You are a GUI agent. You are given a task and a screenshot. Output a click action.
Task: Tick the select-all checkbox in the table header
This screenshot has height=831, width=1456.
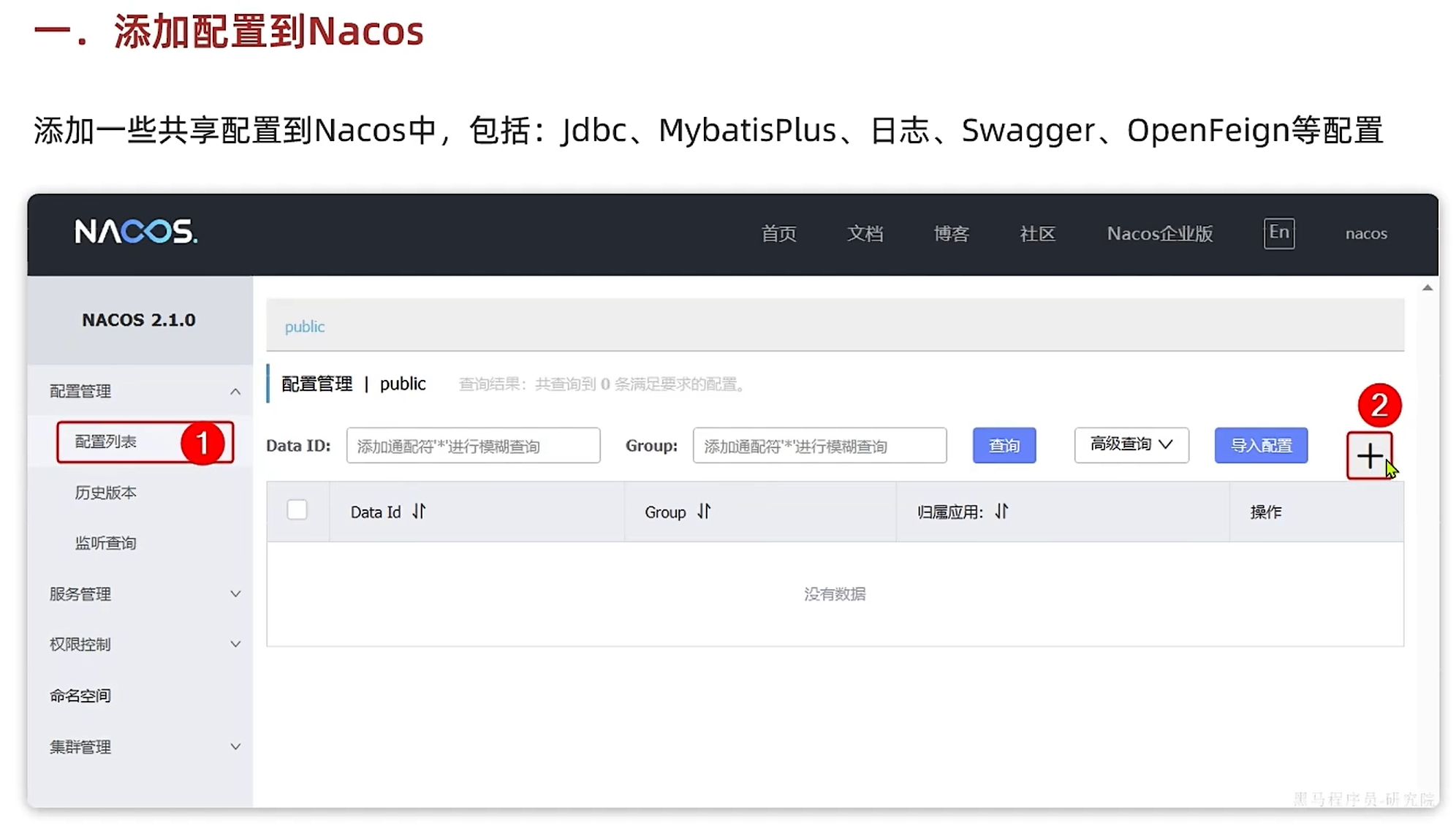coord(297,509)
